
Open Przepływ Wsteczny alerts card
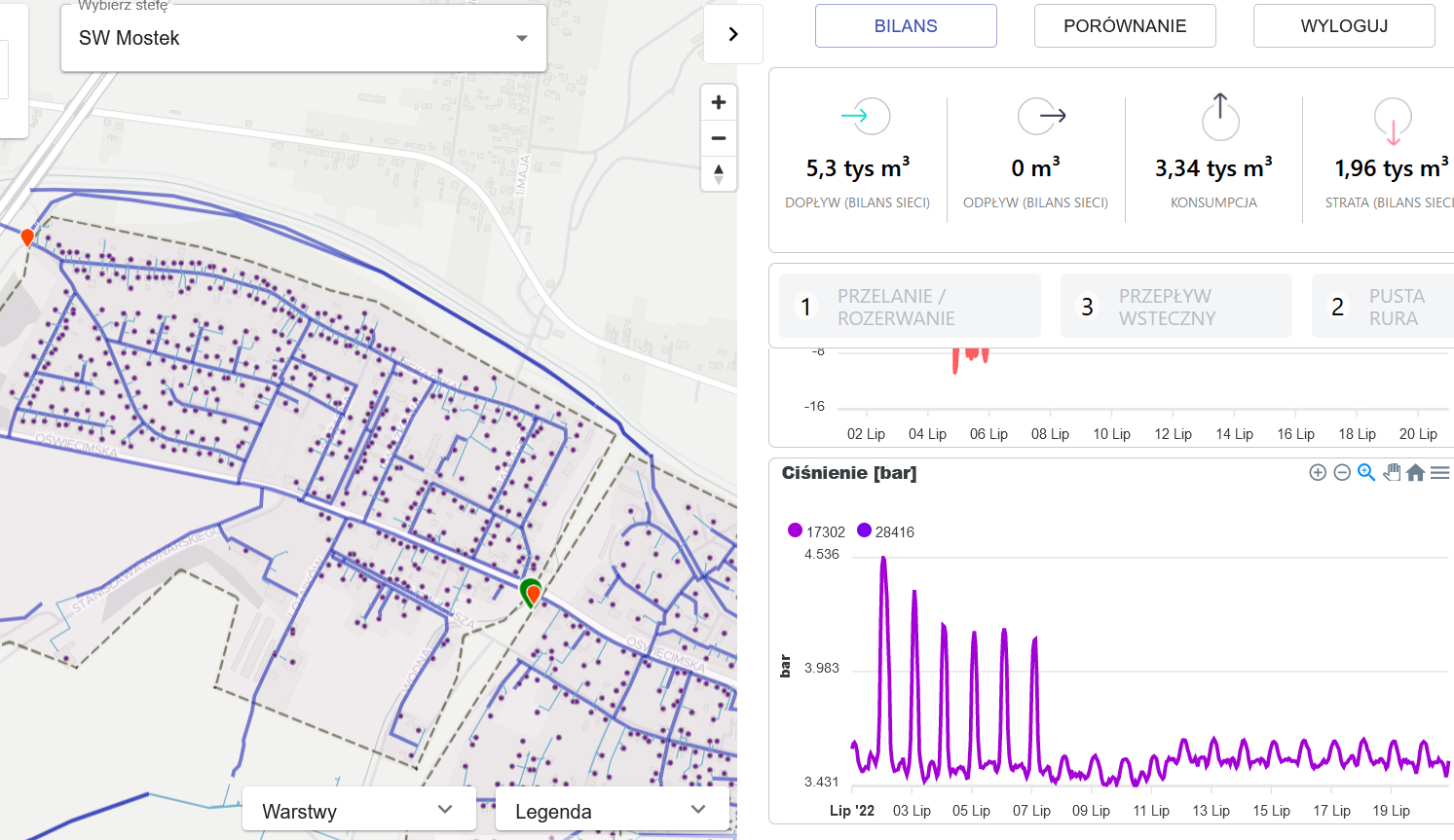click(1176, 307)
